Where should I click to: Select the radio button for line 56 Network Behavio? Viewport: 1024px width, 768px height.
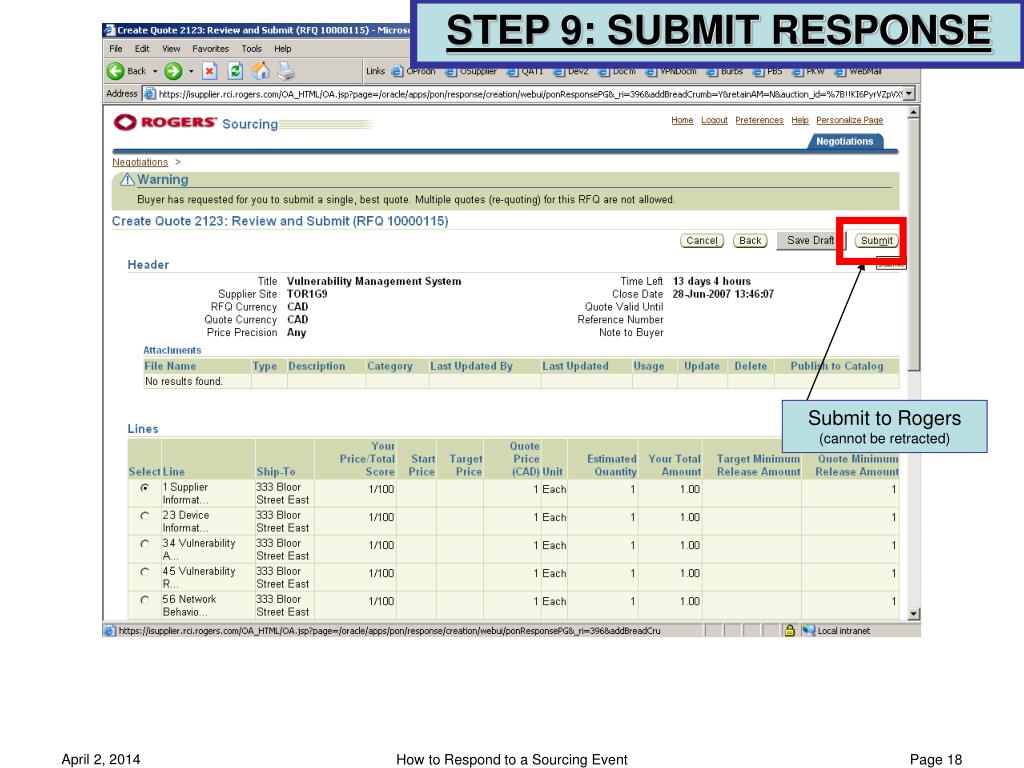tap(145, 600)
